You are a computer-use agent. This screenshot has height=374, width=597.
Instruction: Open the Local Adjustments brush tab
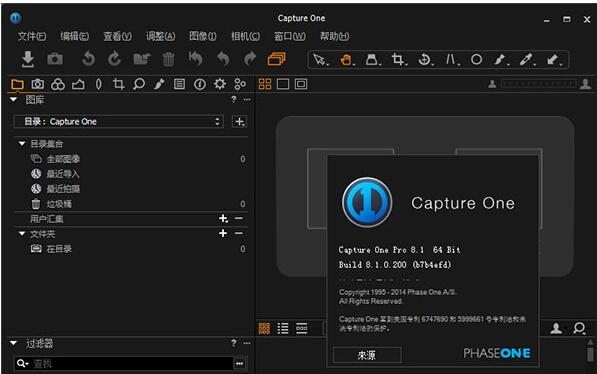pos(159,84)
